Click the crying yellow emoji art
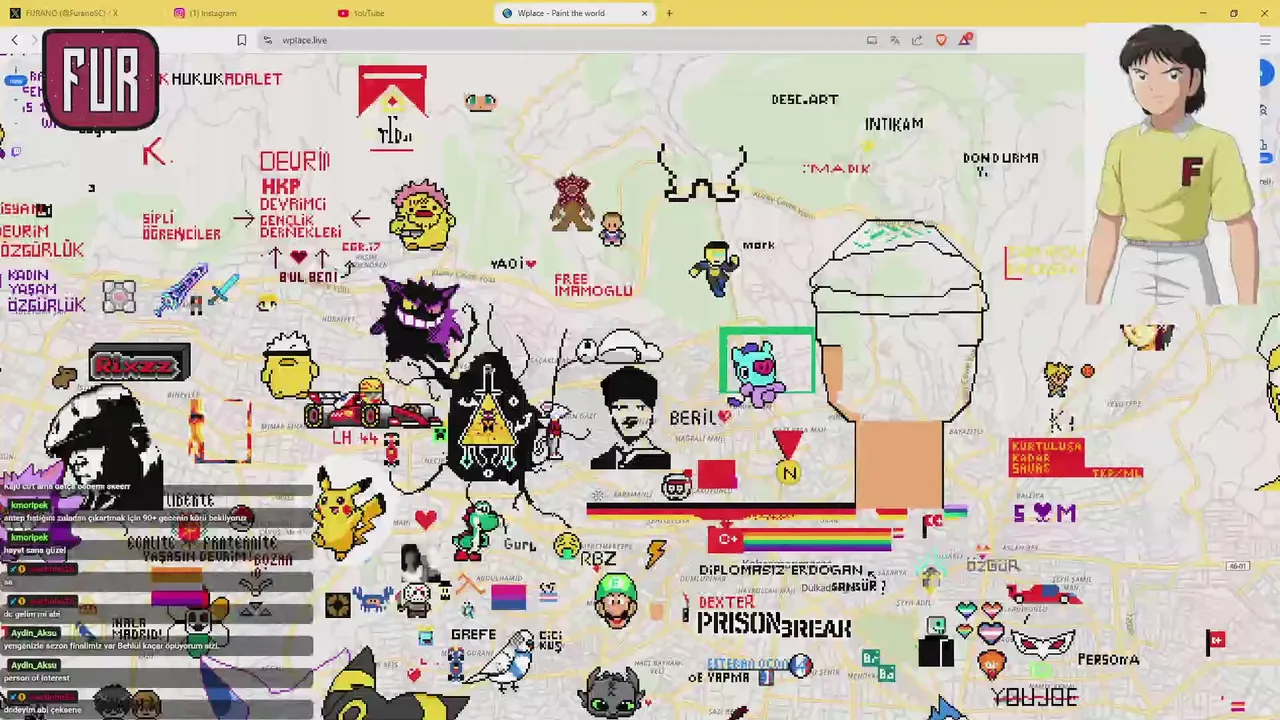The height and width of the screenshot is (720, 1280). pos(566,546)
